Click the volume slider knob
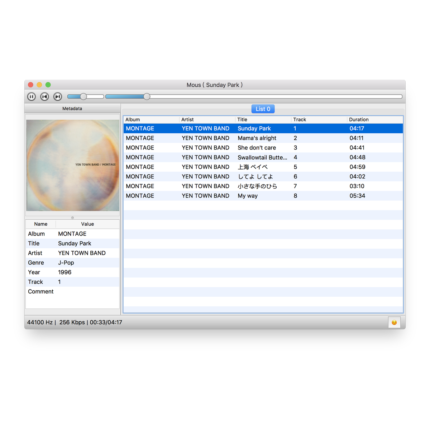Screen dimensions: 430x430 (83, 97)
